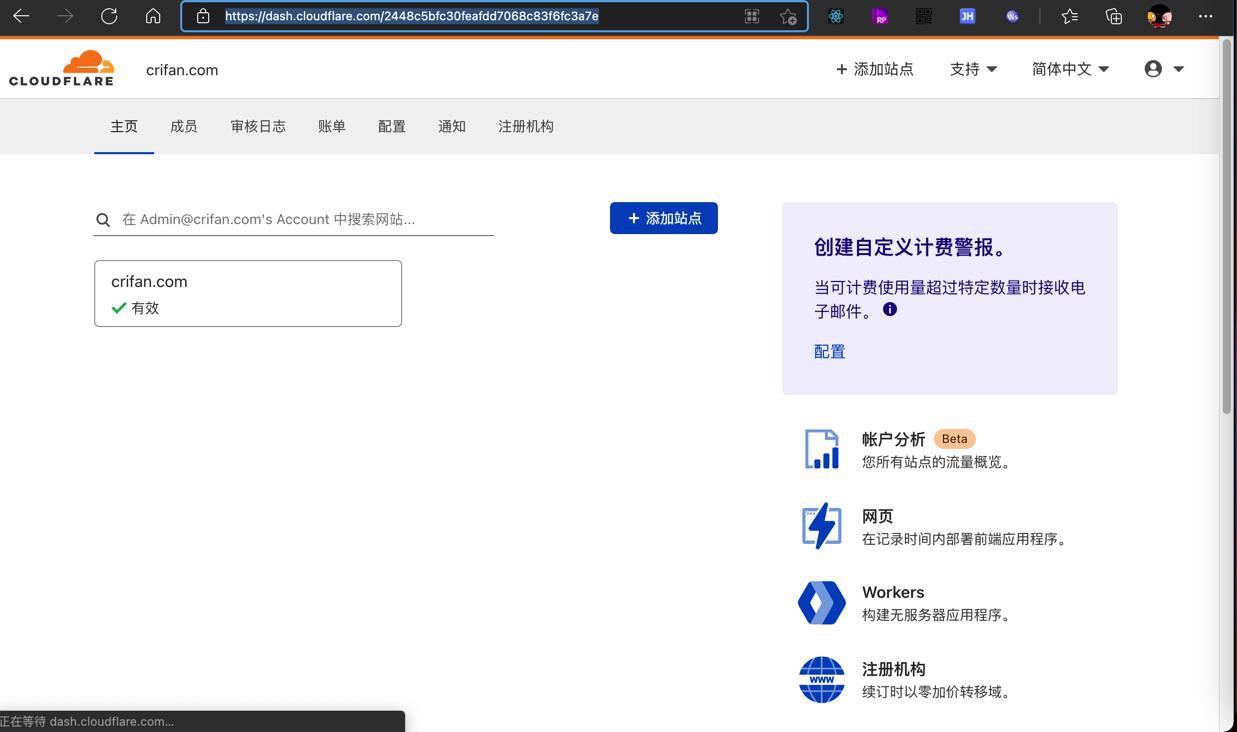Click the registrar WWW globe icon
The height and width of the screenshot is (732, 1237).
[822, 680]
